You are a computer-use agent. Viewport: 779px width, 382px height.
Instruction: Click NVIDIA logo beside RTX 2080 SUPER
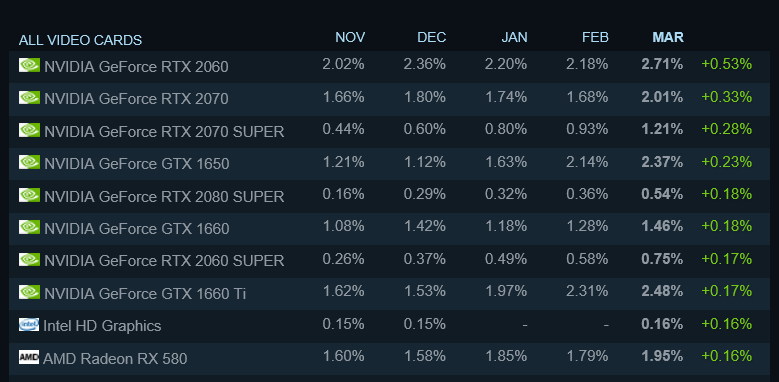click(29, 195)
